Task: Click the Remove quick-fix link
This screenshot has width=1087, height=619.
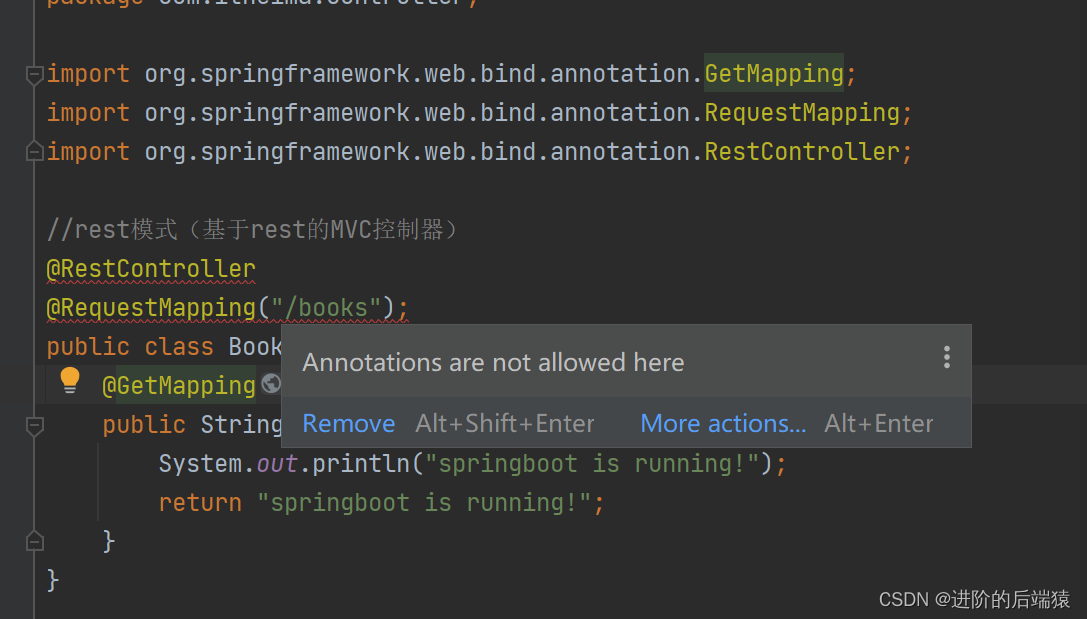Action: [349, 424]
